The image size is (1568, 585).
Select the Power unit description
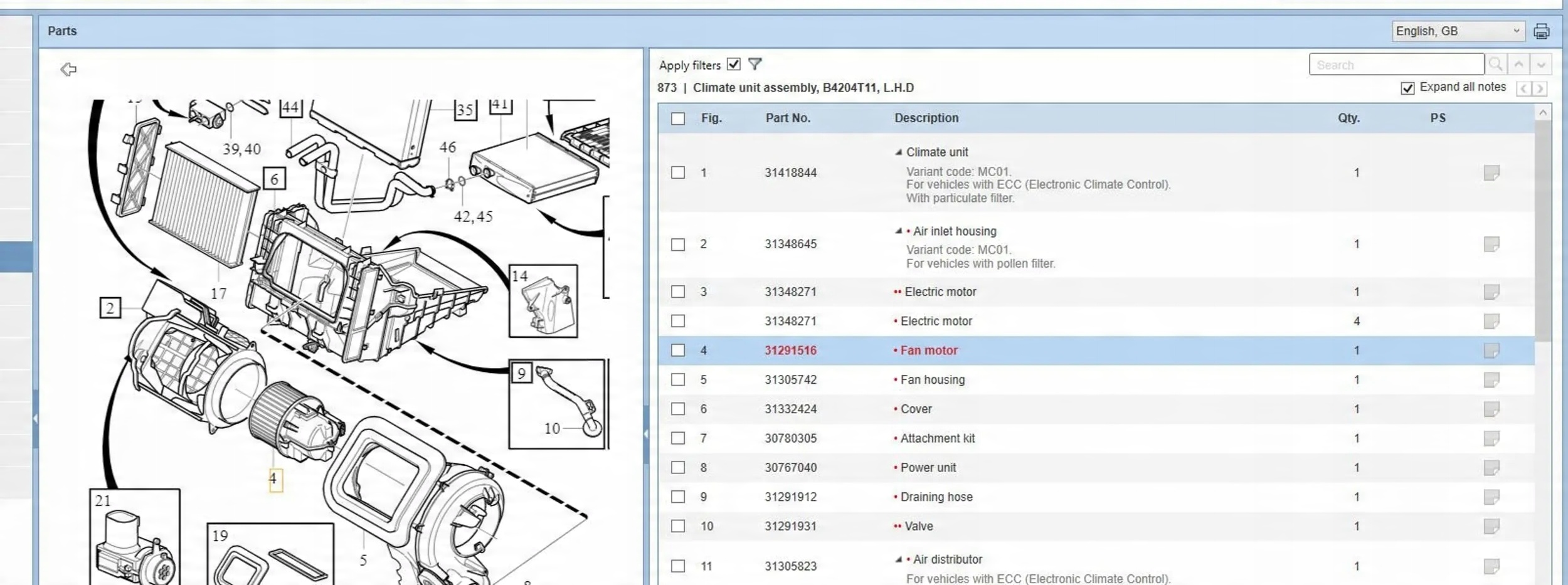coord(928,468)
